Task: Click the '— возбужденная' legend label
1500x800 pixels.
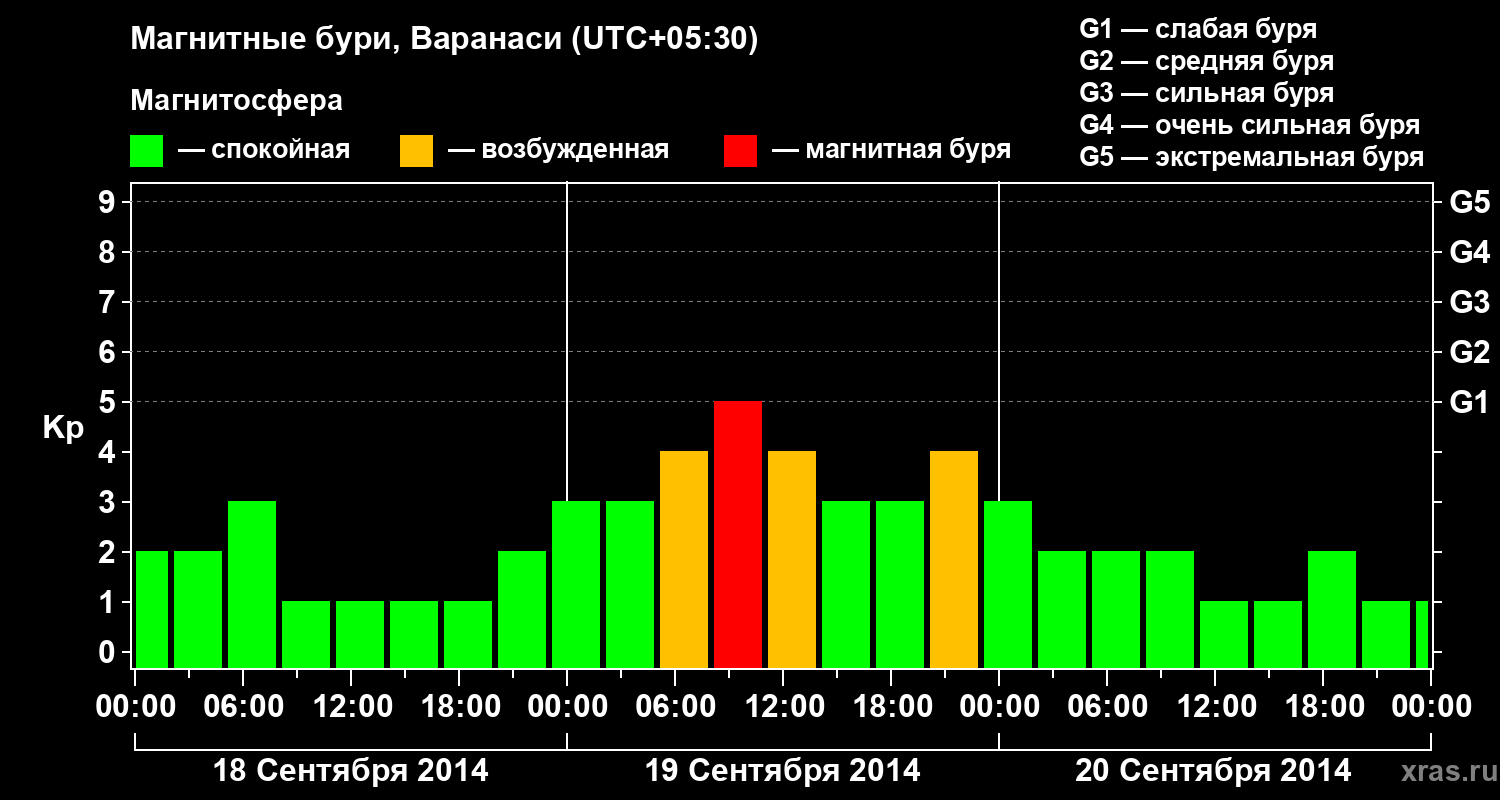Action: pos(558,151)
